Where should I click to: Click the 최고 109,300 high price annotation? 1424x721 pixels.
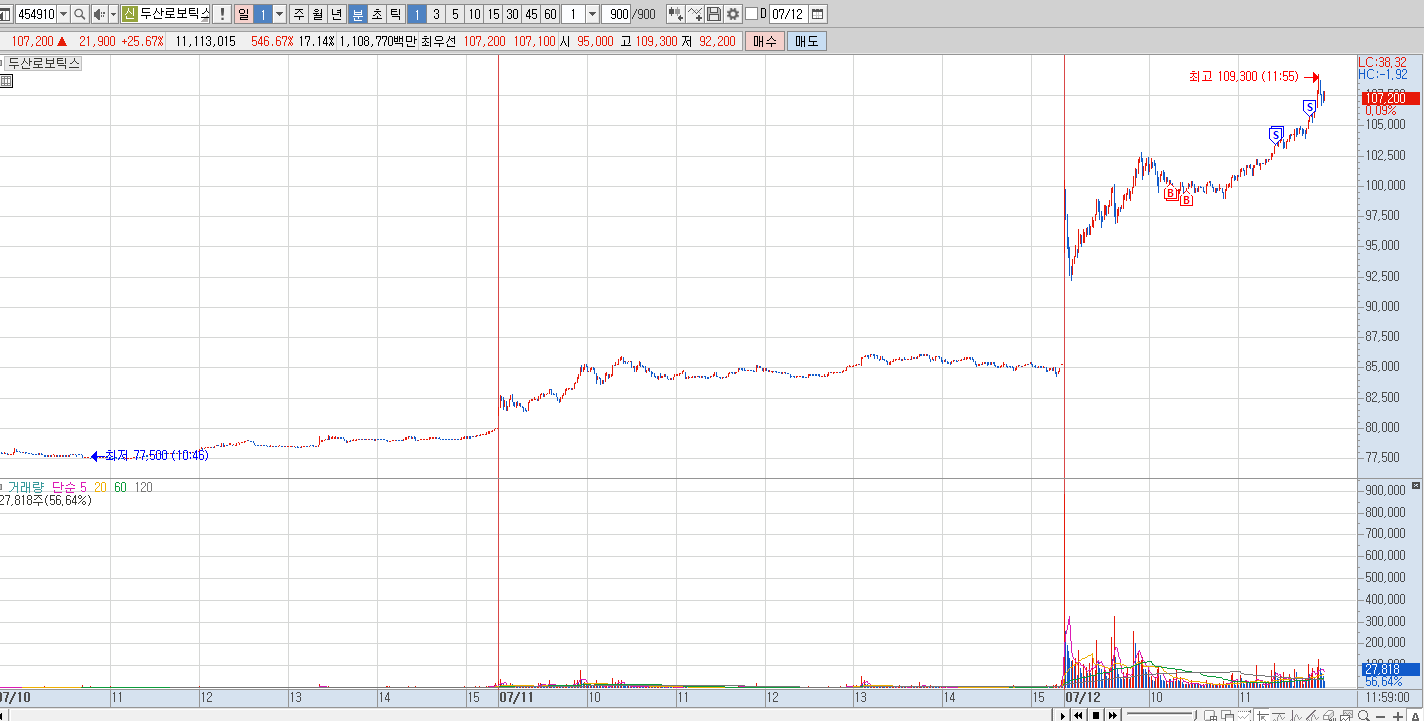1243,76
